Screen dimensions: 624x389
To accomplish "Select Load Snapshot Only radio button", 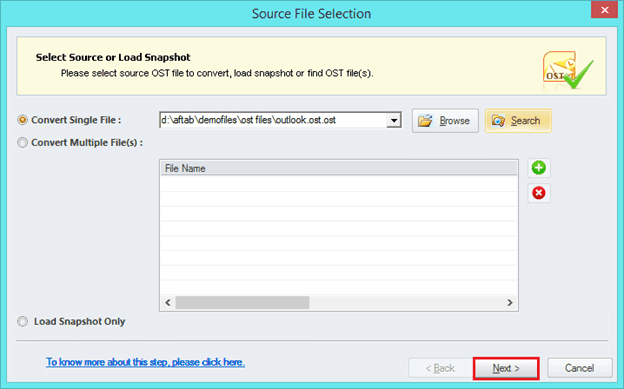I will click(x=22, y=321).
